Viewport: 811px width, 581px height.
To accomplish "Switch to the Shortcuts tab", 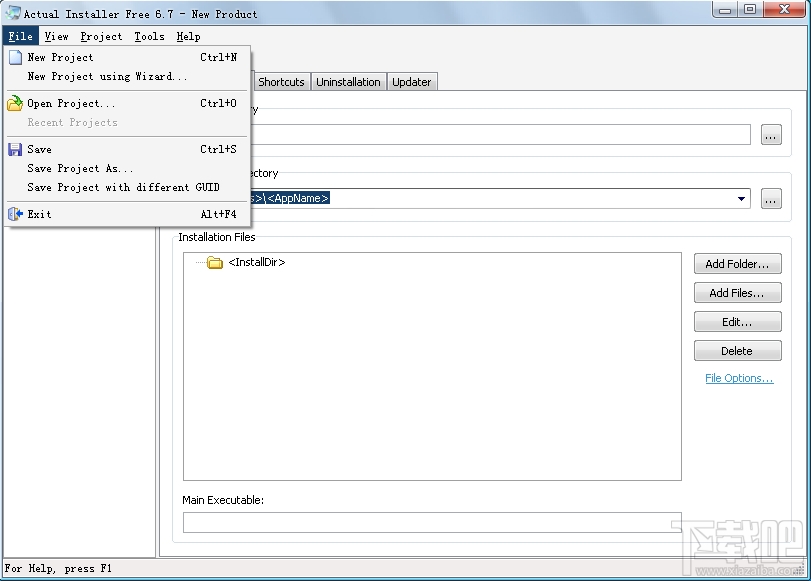I will click(281, 81).
